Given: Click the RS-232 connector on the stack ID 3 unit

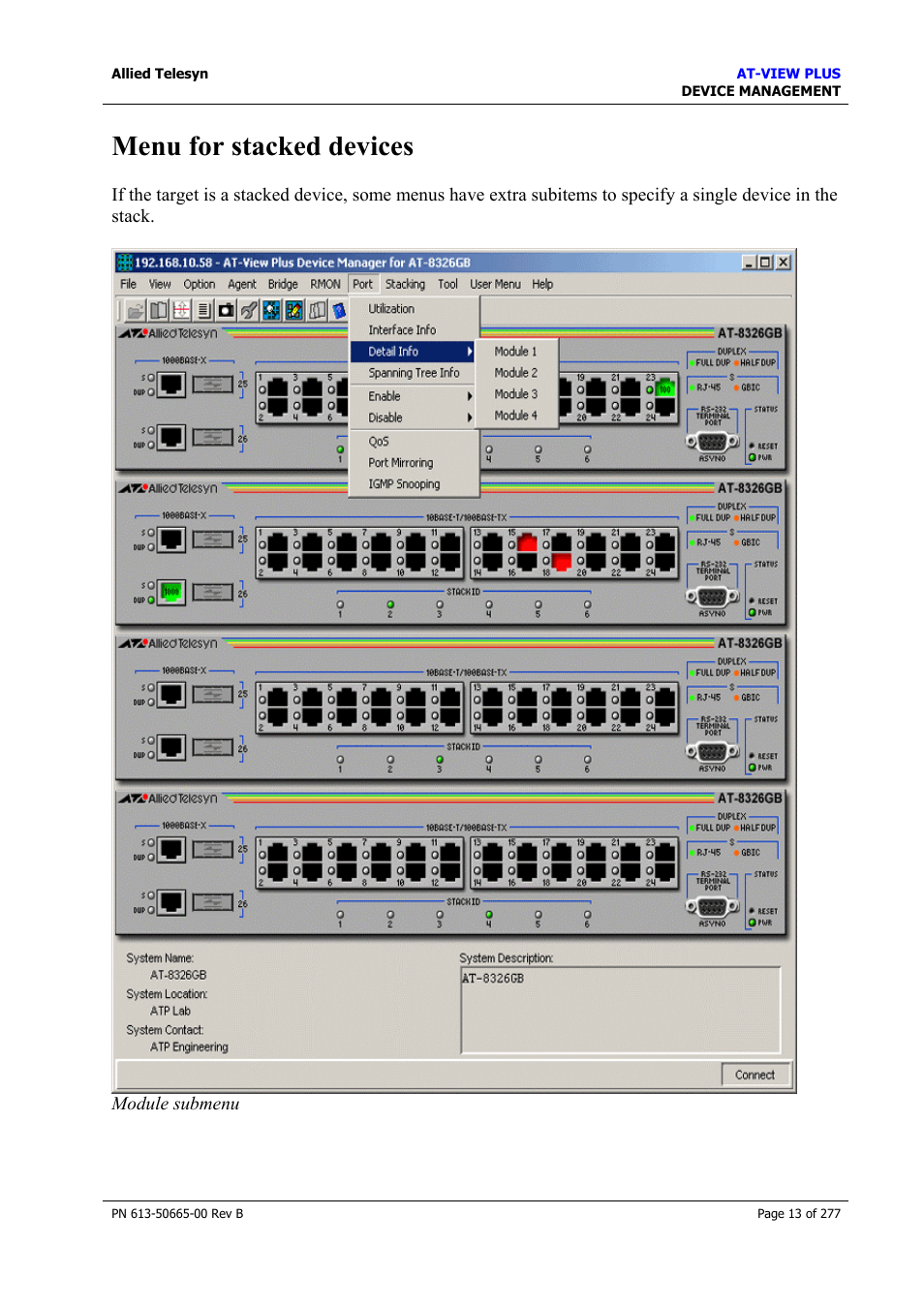Looking at the screenshot, I should [x=712, y=752].
